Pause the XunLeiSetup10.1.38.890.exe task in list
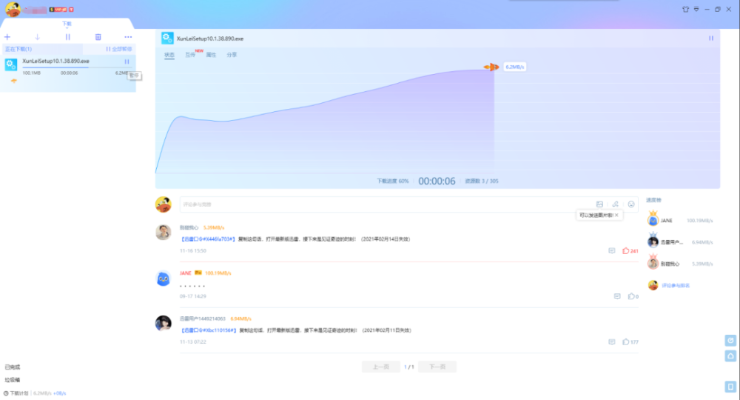Image resolution: width=740 pixels, height=400 pixels. (x=127, y=62)
